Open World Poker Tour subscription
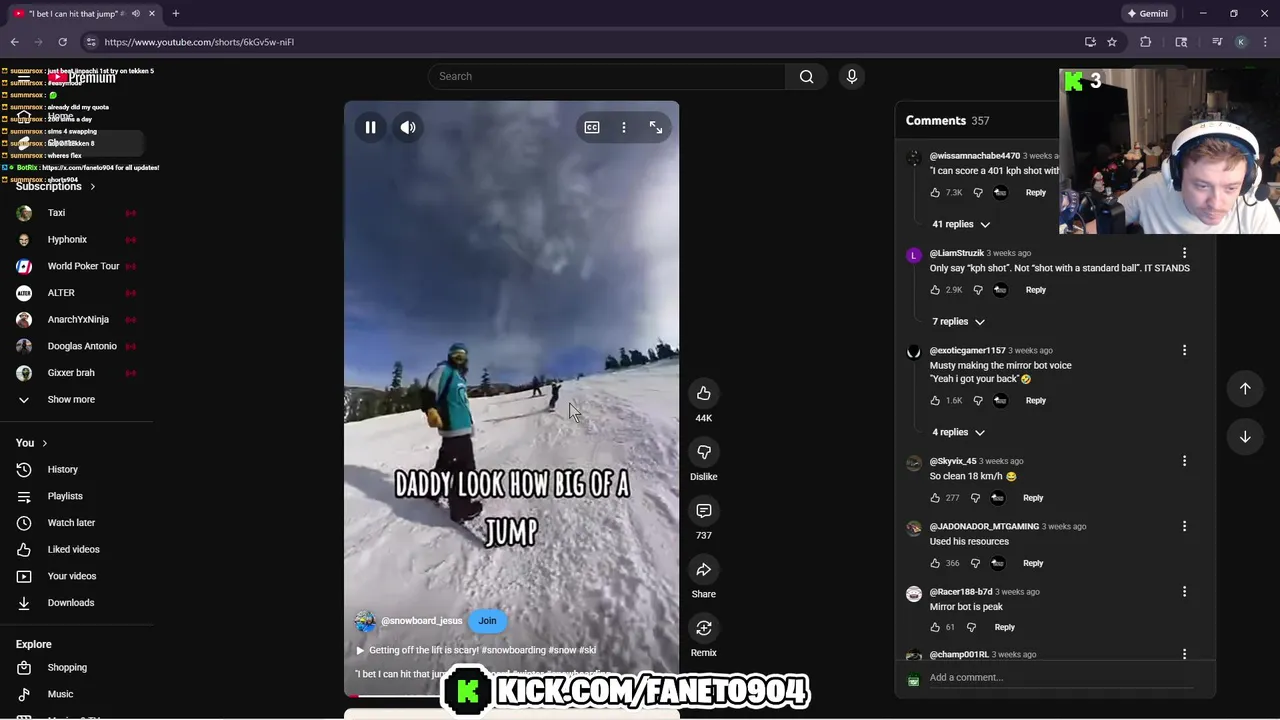The height and width of the screenshot is (720, 1280). click(75, 266)
